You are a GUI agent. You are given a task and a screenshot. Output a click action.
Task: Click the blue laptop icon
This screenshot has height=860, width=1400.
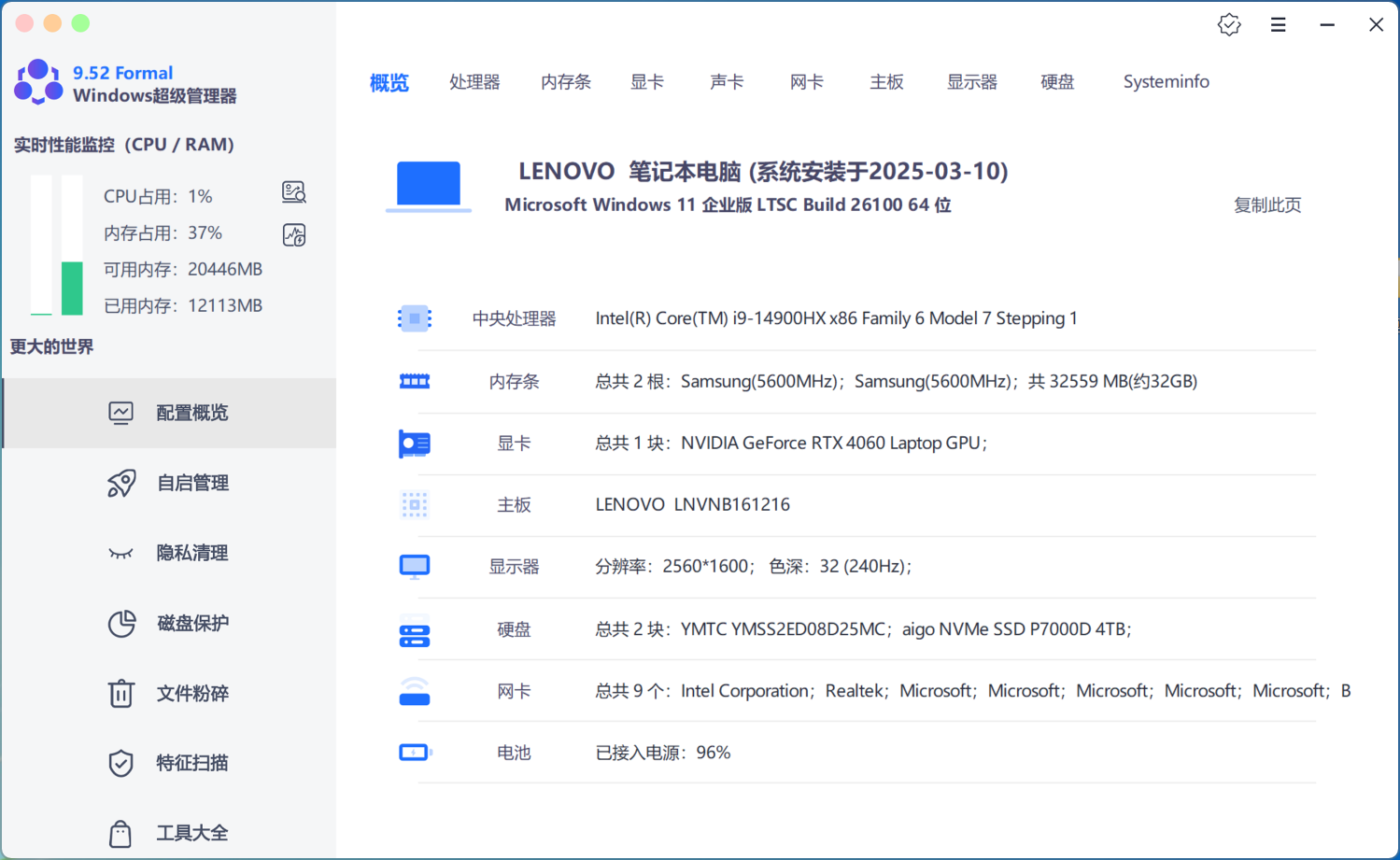point(429,185)
